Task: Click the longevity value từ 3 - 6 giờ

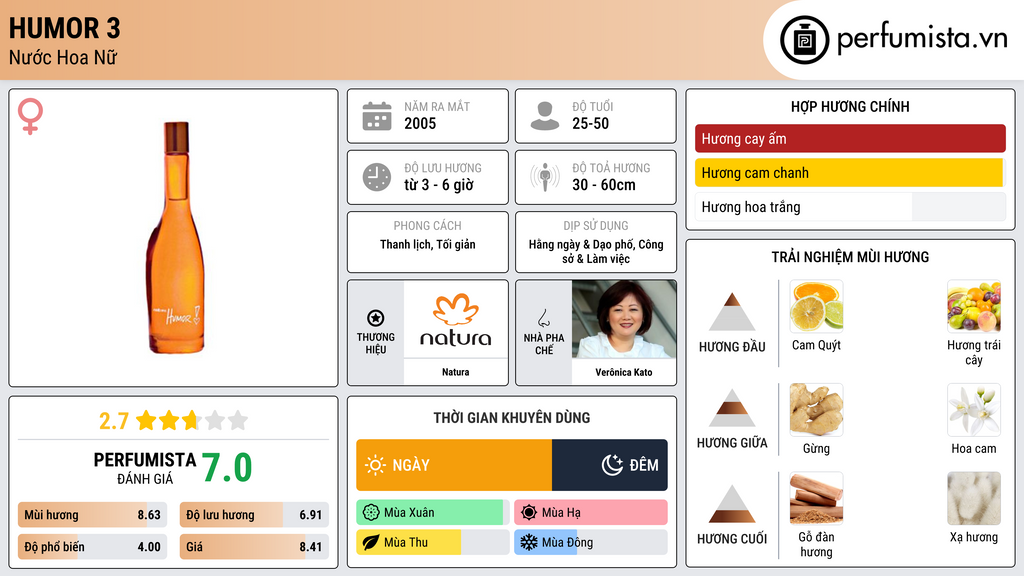Action: [439, 185]
